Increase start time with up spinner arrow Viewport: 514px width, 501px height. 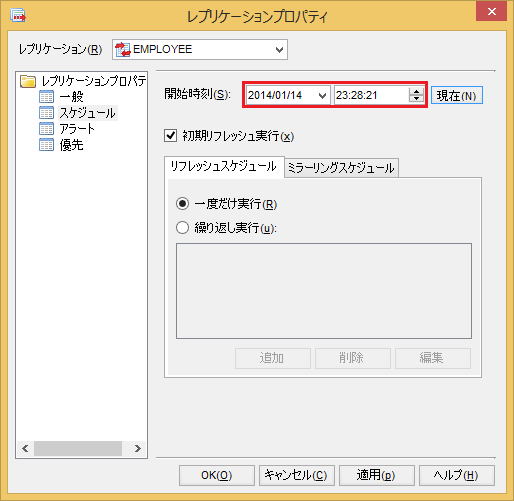pyautogui.click(x=416, y=92)
